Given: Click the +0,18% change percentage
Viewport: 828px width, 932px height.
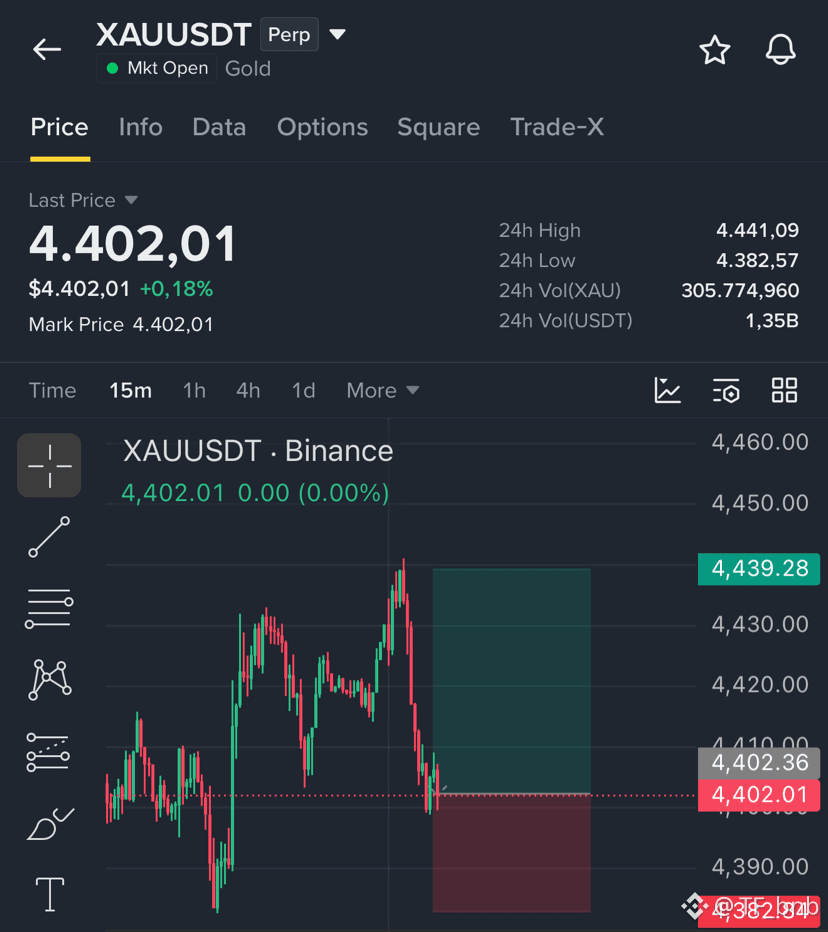Looking at the screenshot, I should (x=177, y=289).
